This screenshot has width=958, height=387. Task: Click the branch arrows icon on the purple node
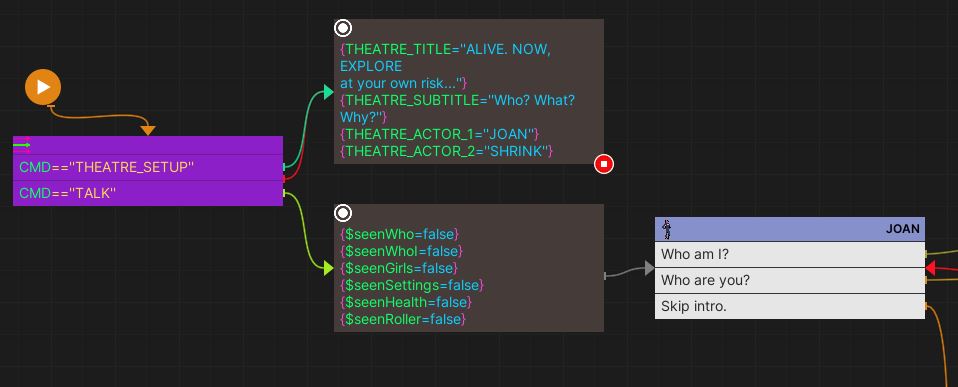[21, 145]
